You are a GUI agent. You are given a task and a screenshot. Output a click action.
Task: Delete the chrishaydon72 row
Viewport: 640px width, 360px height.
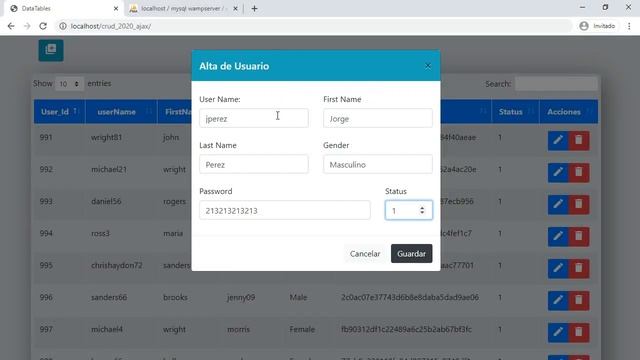(x=579, y=268)
